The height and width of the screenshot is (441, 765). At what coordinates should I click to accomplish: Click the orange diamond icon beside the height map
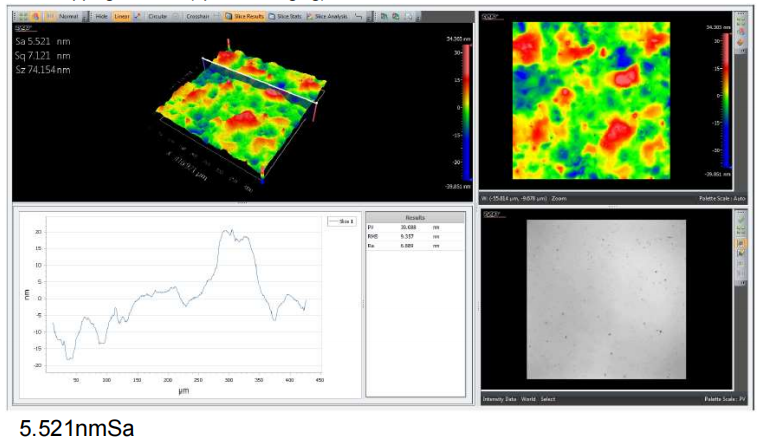(x=741, y=42)
